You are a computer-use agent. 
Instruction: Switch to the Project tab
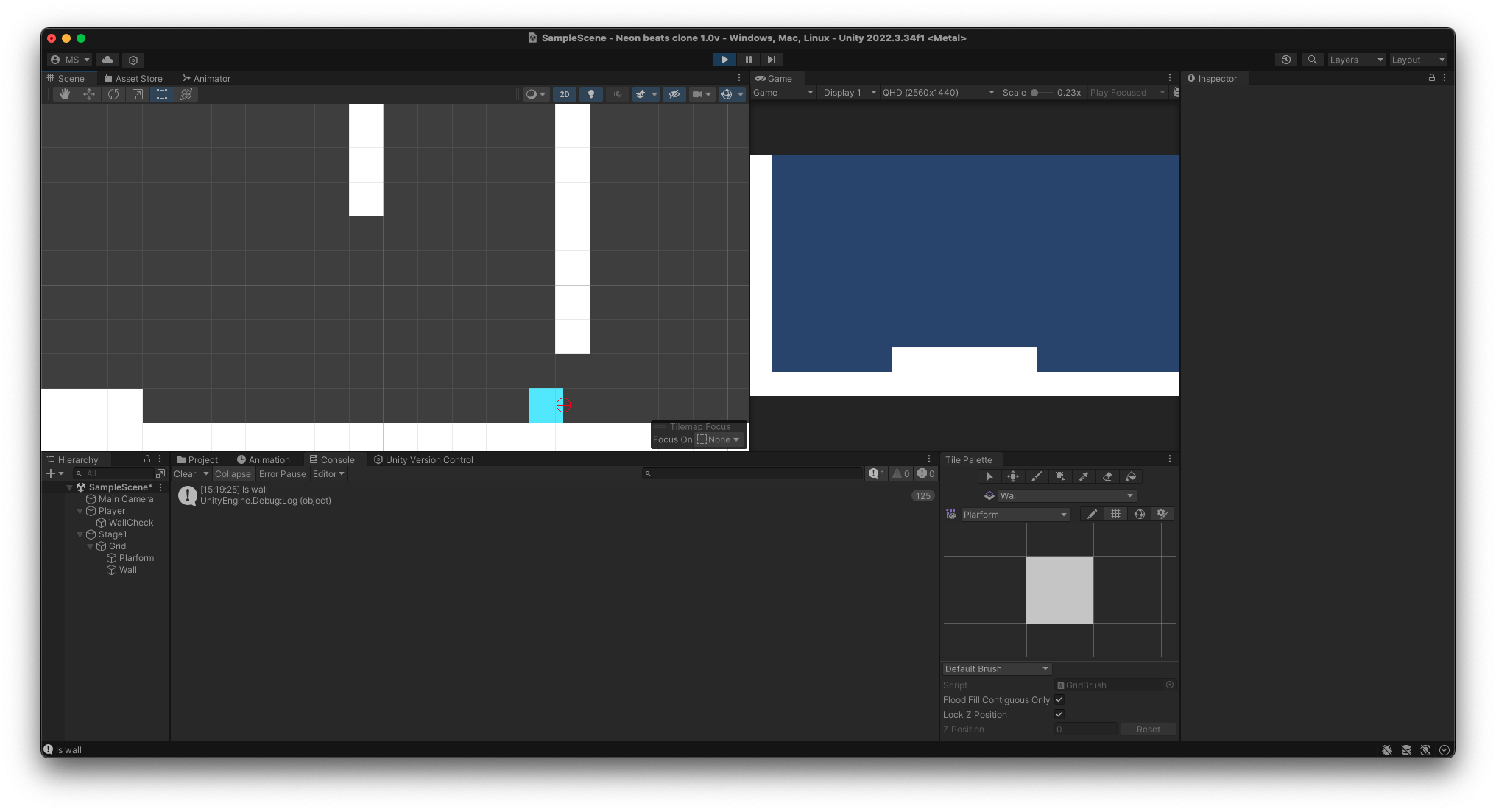click(x=197, y=459)
